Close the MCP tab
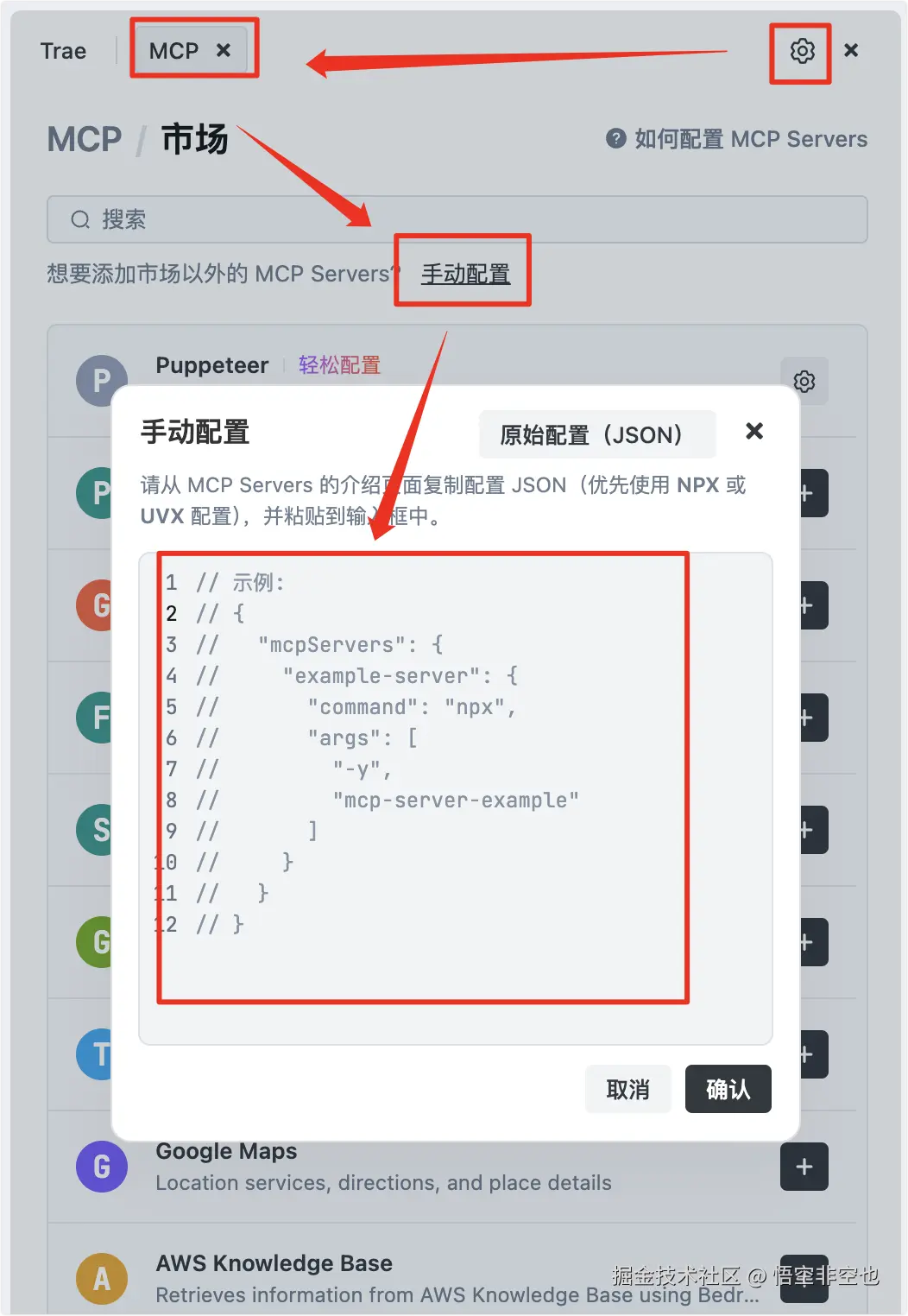This screenshot has height=1316, width=908. coord(224,50)
